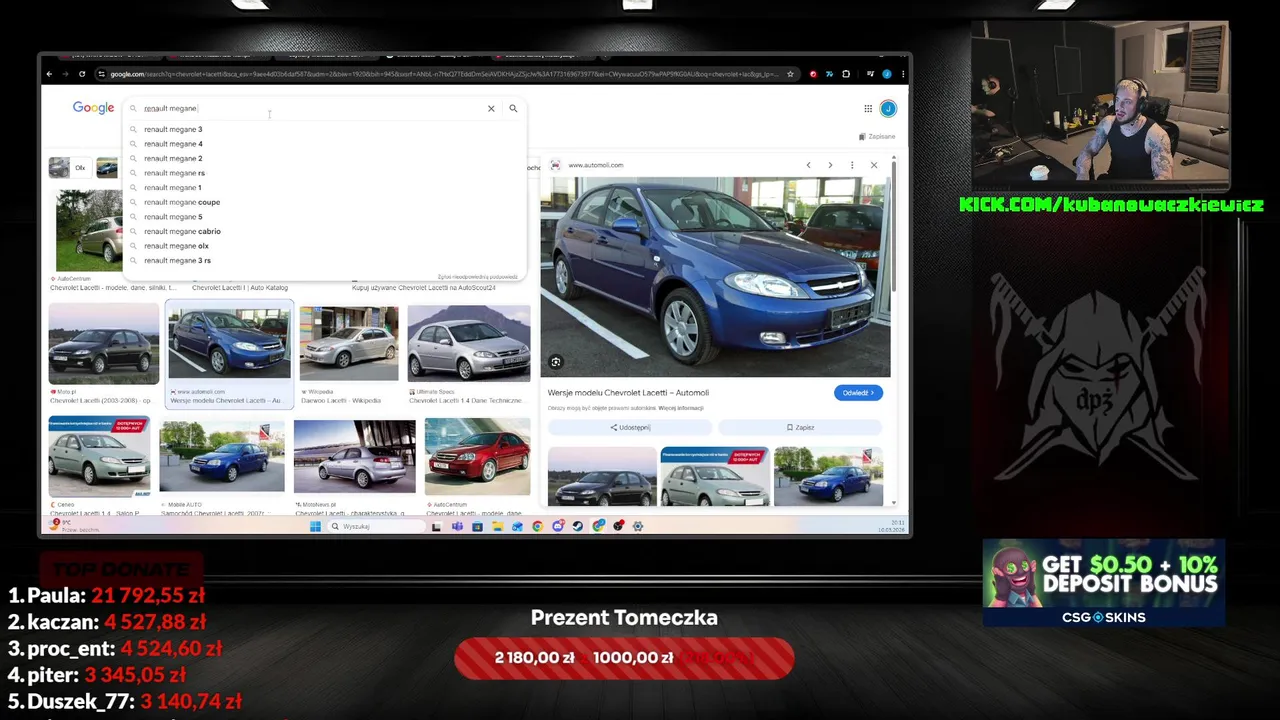Click the Udostępnij share button
The width and height of the screenshot is (1280, 720).
pyautogui.click(x=630, y=427)
